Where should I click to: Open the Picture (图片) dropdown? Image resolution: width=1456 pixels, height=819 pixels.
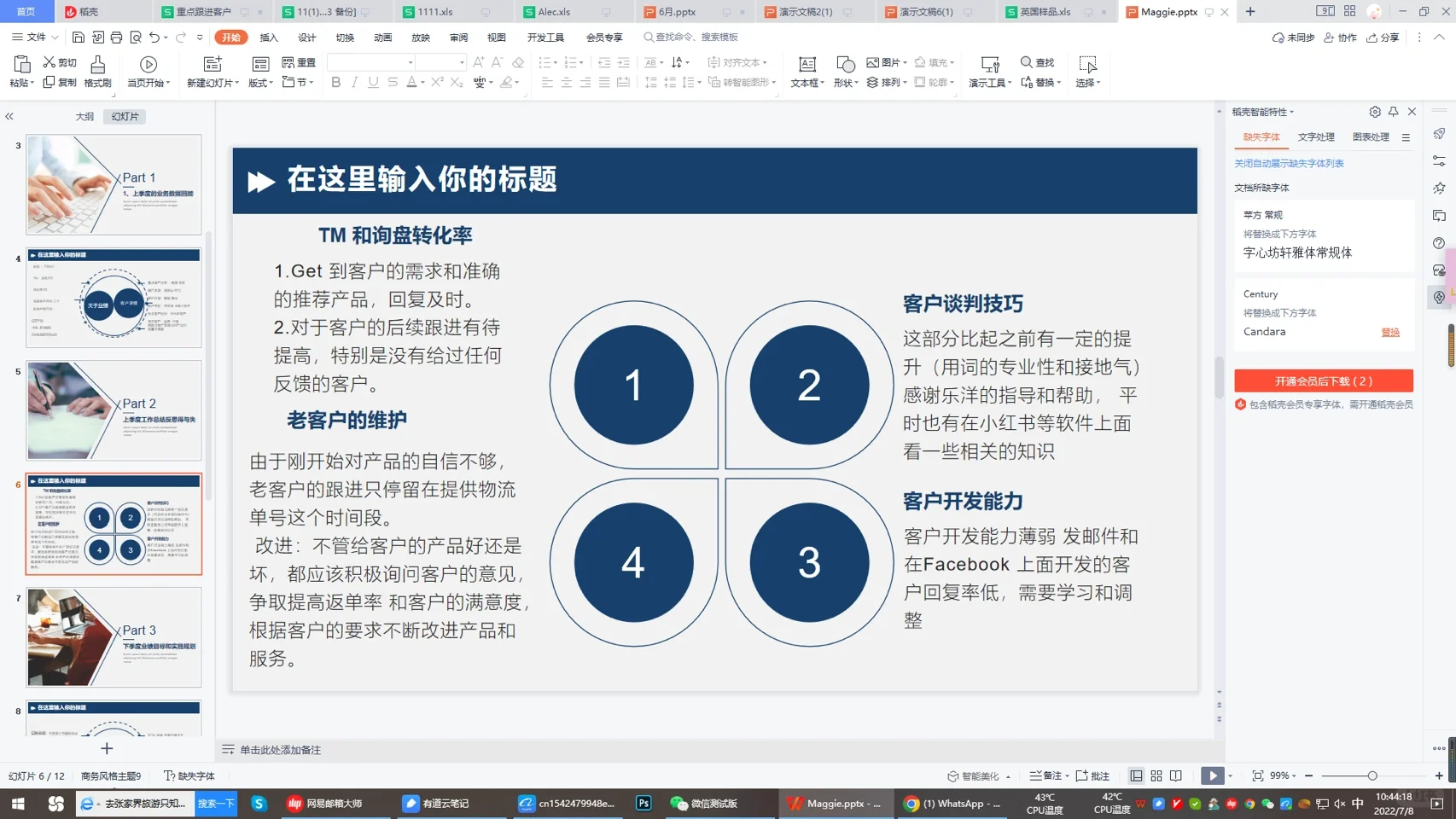(x=887, y=62)
